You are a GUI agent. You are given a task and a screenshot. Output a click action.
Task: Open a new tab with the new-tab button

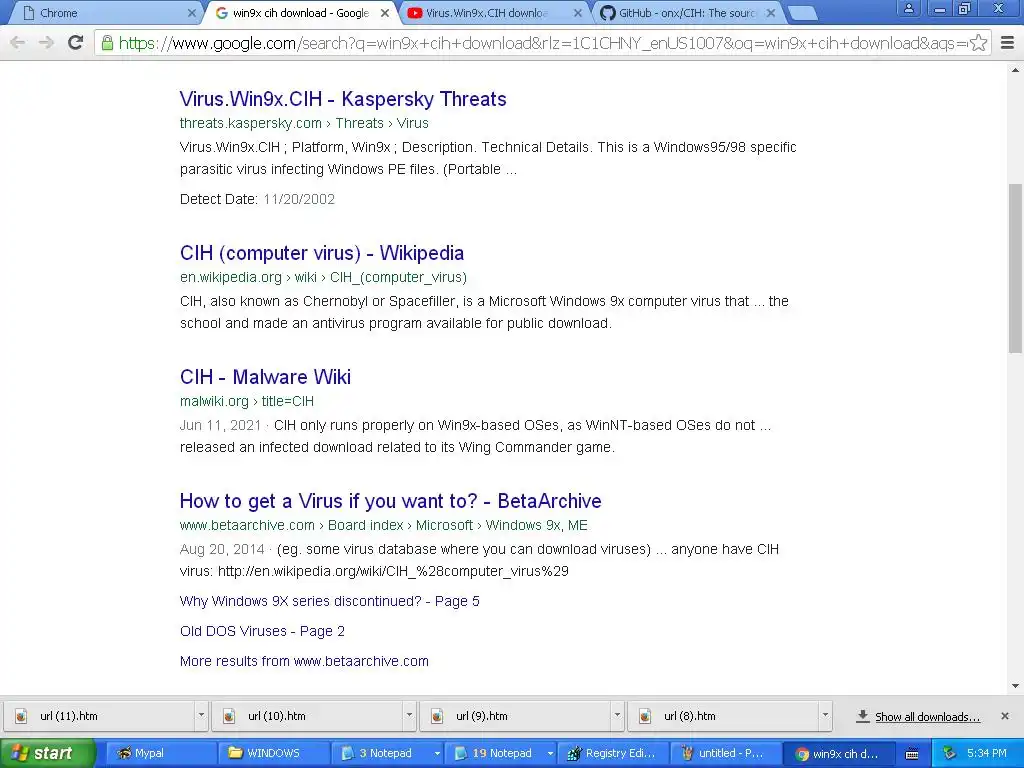[803, 13]
